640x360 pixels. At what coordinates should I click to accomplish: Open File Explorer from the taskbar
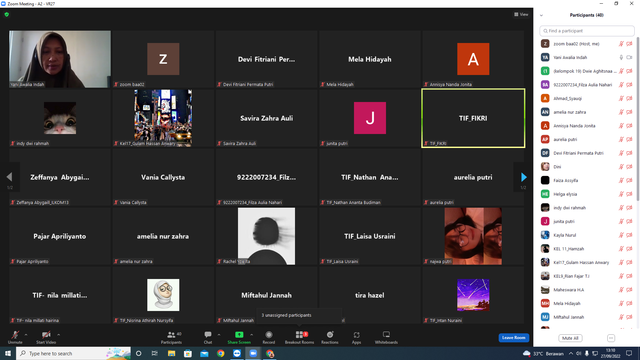[171, 353]
